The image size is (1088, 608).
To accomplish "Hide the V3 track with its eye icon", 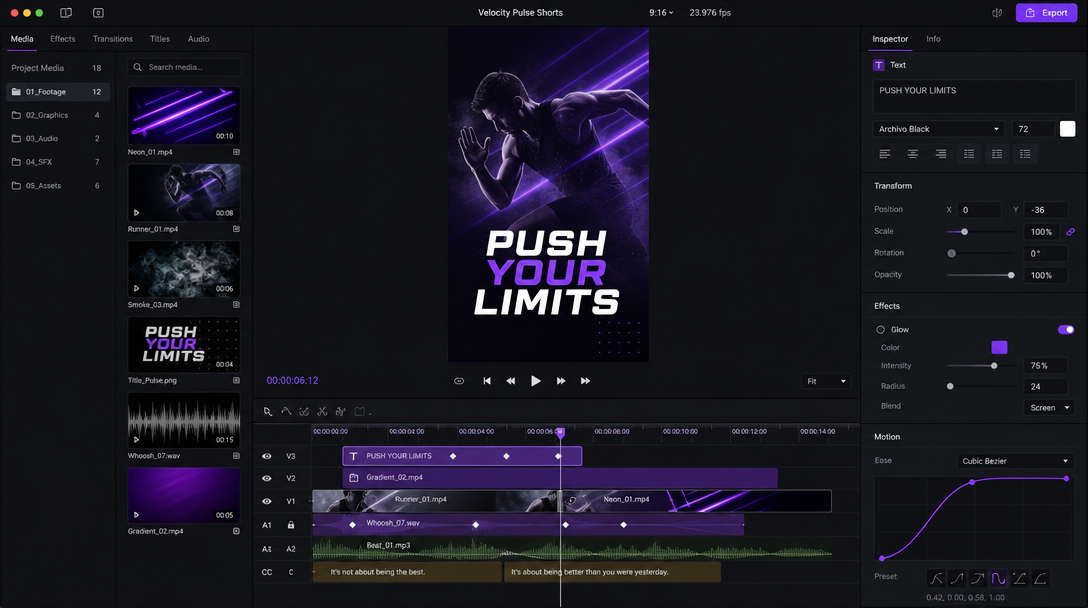I will pyautogui.click(x=266, y=456).
